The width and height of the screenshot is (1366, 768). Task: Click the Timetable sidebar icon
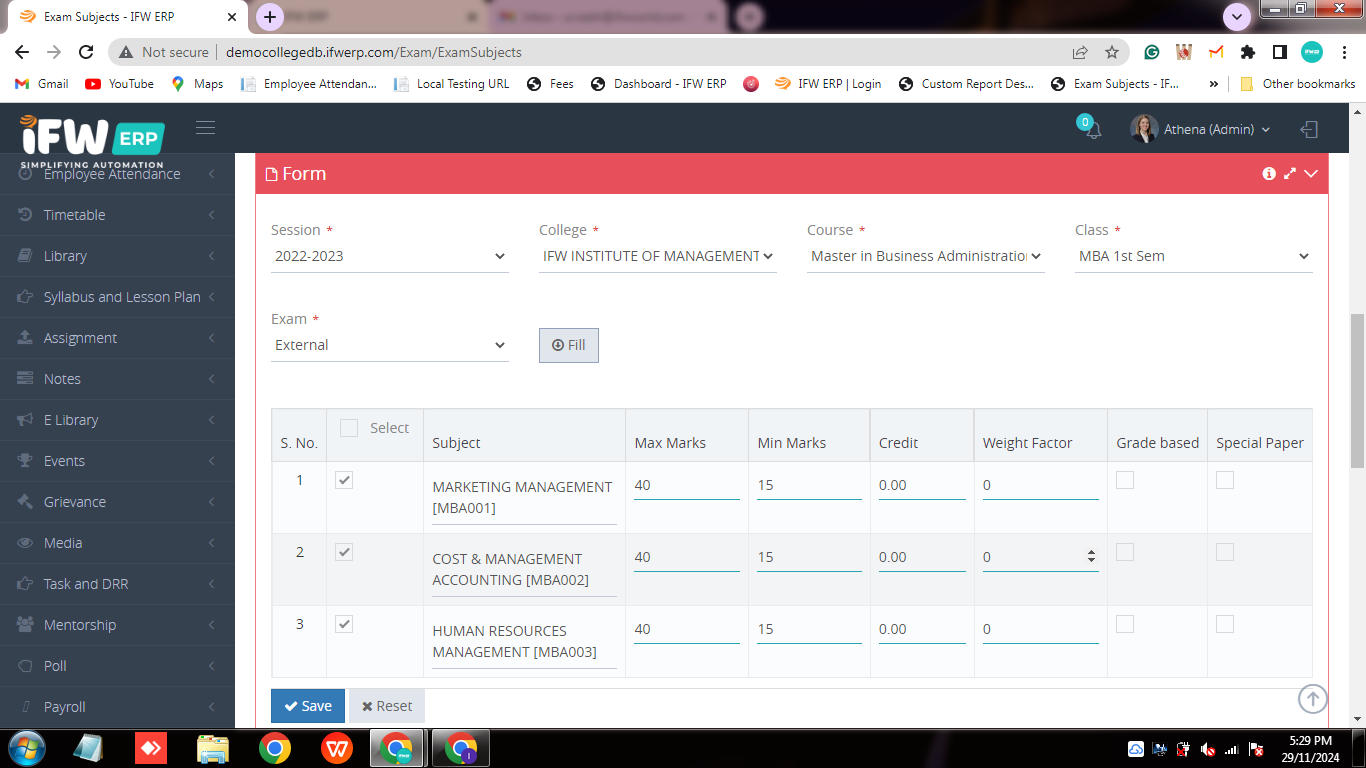[x=26, y=214]
